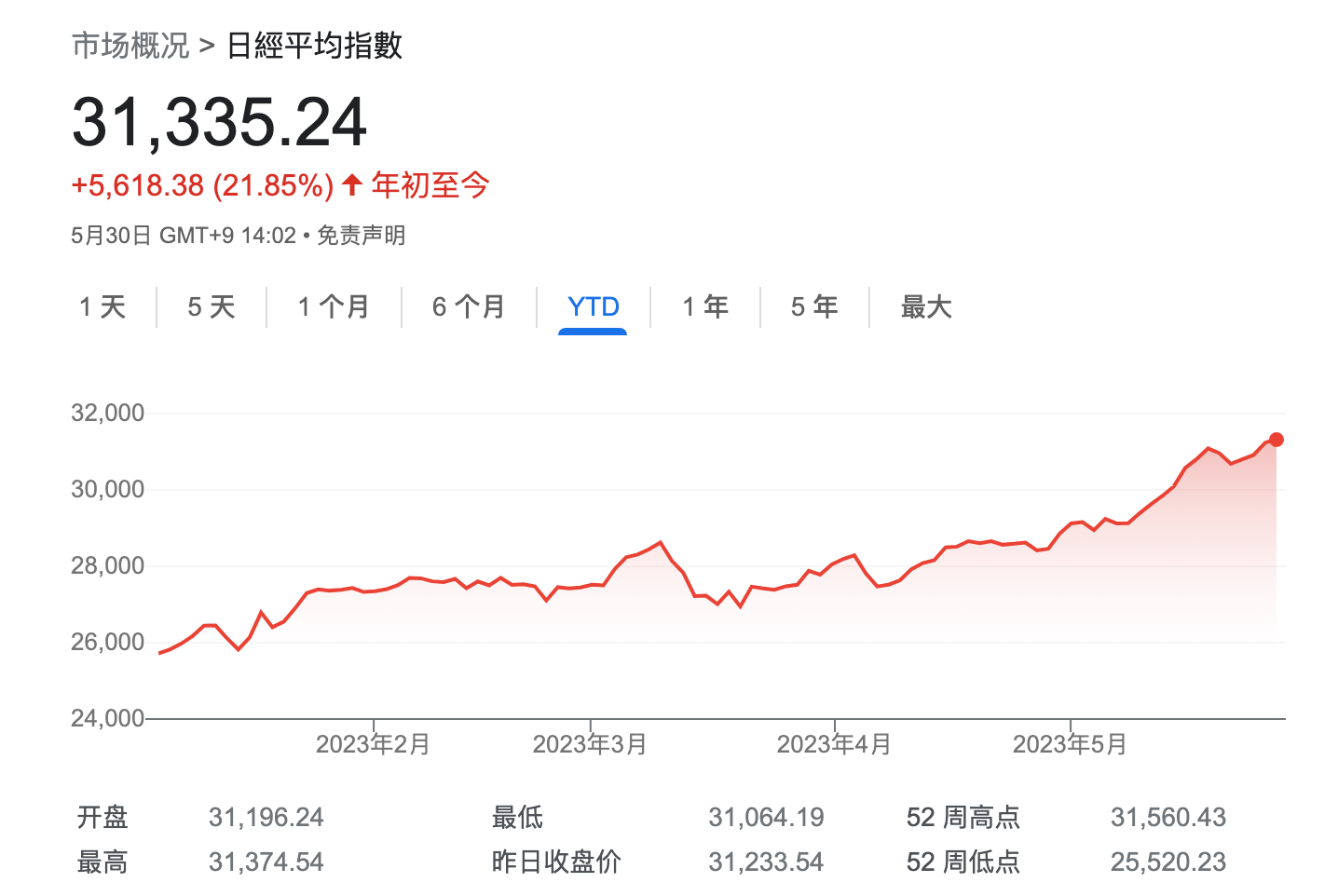The height and width of the screenshot is (896, 1338).
Task: Click the 32,000 y-axis label
Action: click(x=108, y=413)
